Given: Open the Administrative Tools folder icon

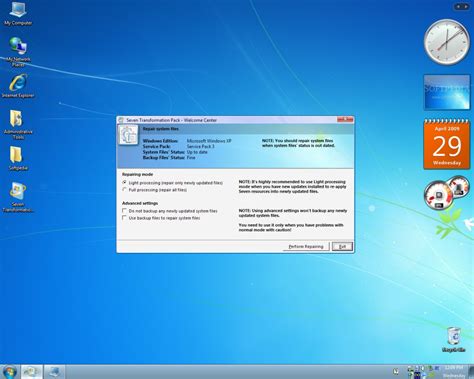Looking at the screenshot, I should (18, 124).
